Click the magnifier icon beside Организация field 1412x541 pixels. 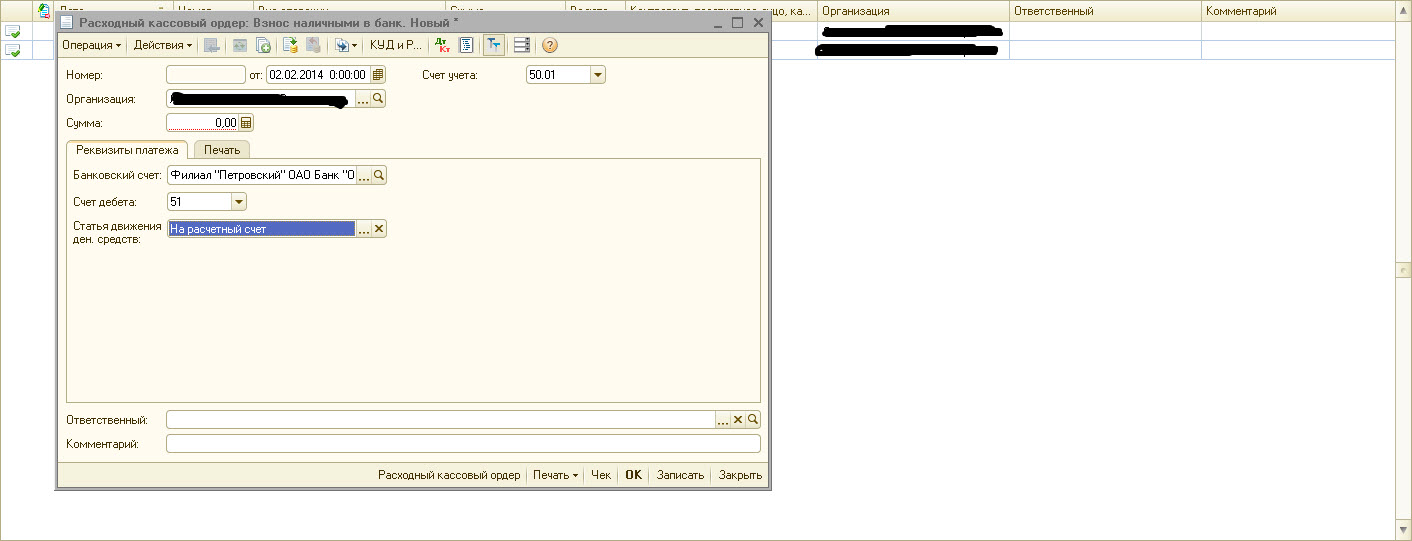coord(379,99)
